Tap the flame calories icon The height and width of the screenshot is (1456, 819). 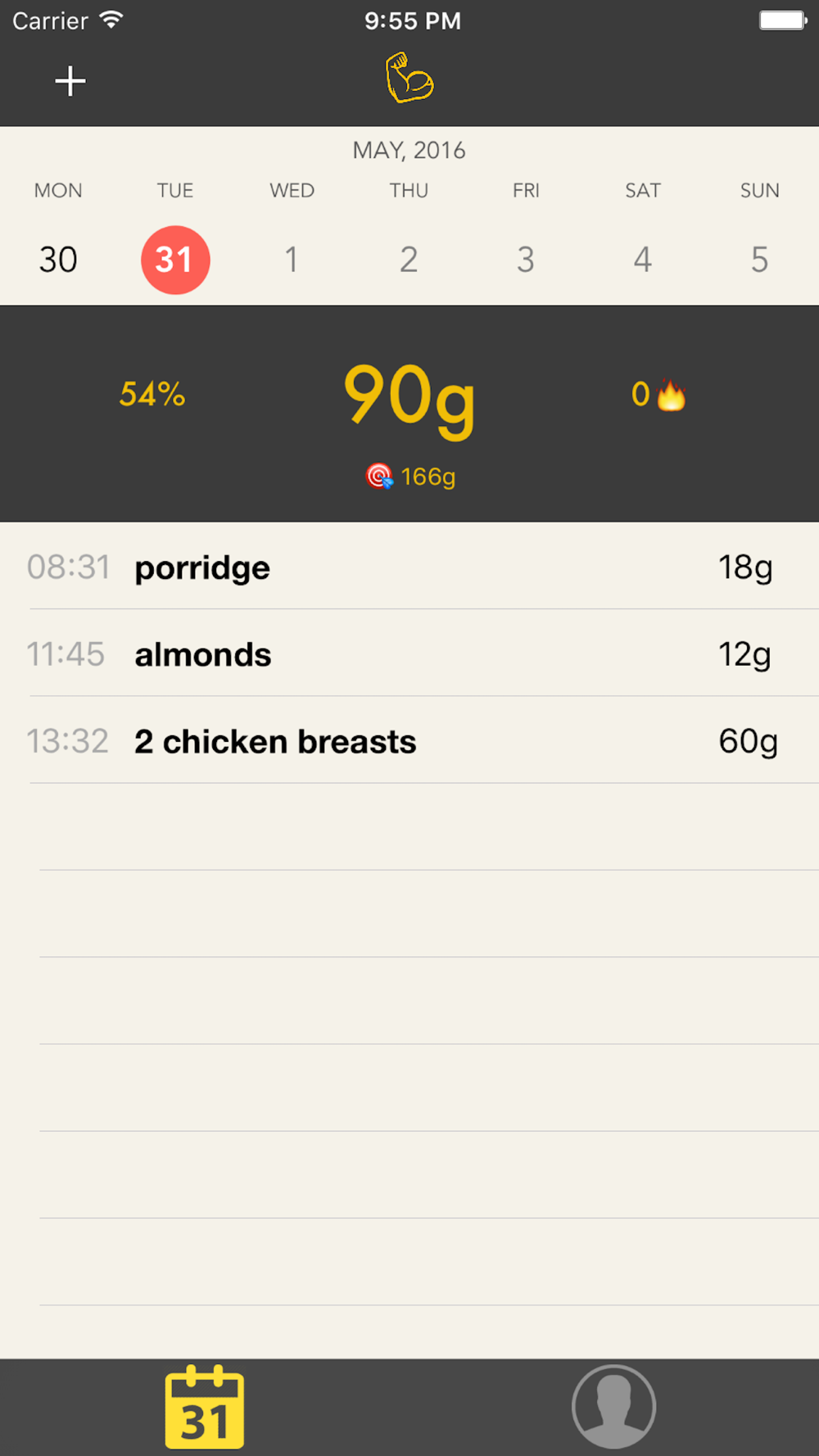671,396
